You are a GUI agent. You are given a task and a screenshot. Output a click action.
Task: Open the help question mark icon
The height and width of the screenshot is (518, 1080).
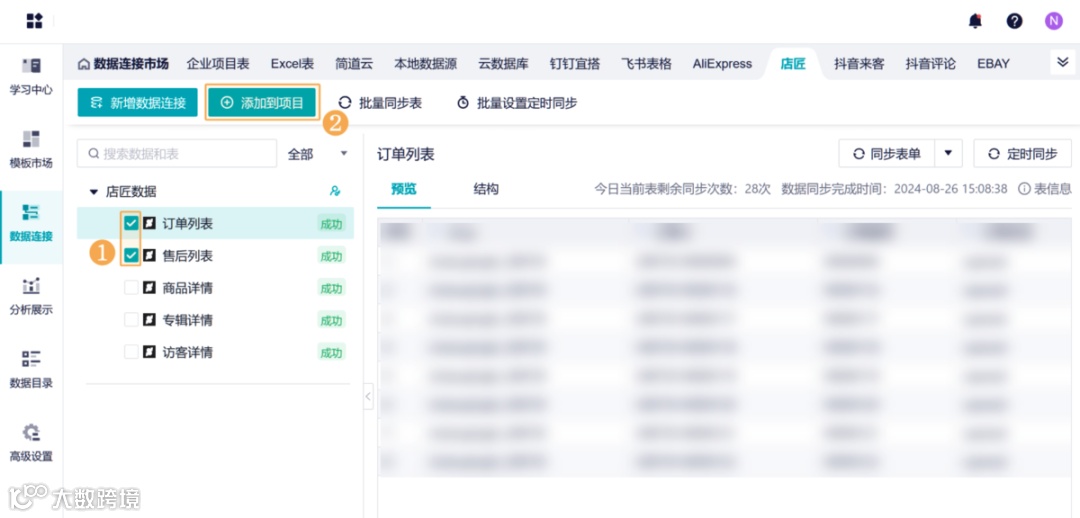point(1015,21)
